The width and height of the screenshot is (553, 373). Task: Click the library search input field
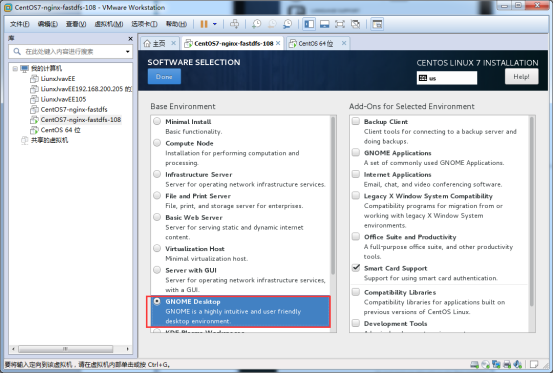point(71,52)
